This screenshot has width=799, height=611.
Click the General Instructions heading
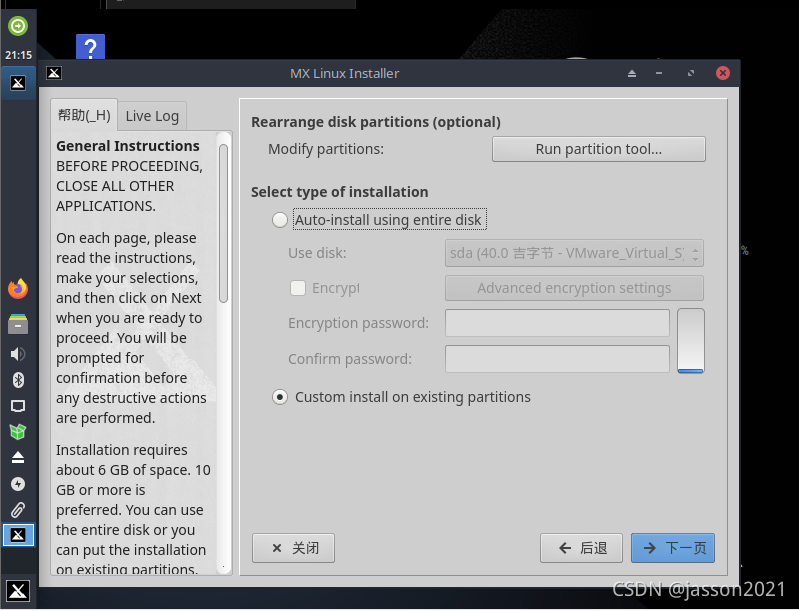pyautogui.click(x=128, y=146)
